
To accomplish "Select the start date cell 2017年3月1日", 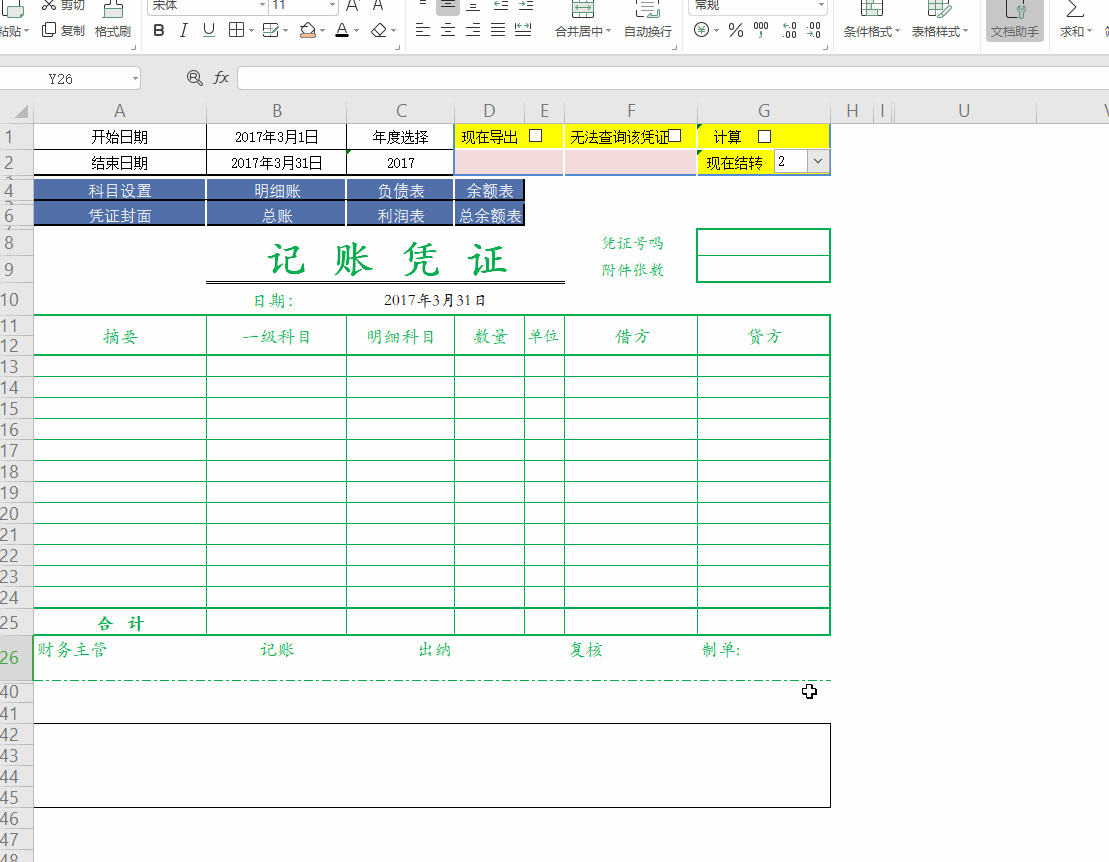I will coord(277,136).
